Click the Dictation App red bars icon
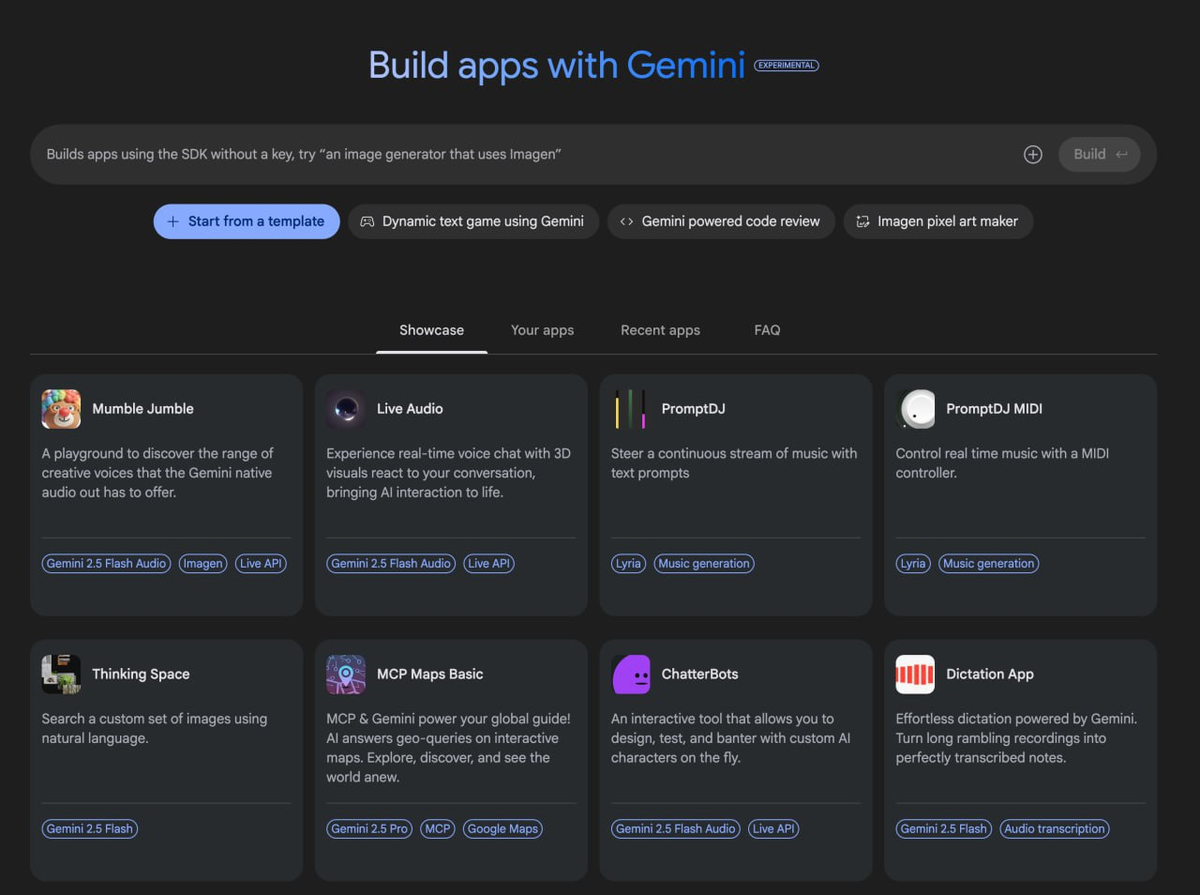This screenshot has height=895, width=1200. pyautogui.click(x=916, y=674)
